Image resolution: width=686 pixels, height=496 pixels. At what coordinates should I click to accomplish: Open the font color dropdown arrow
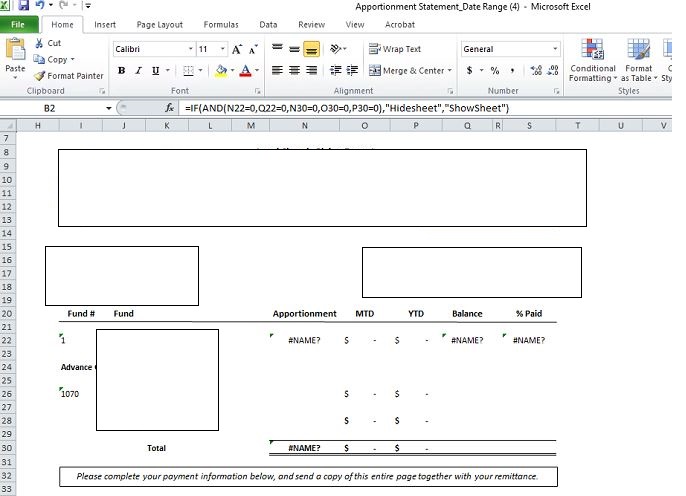pyautogui.click(x=257, y=70)
